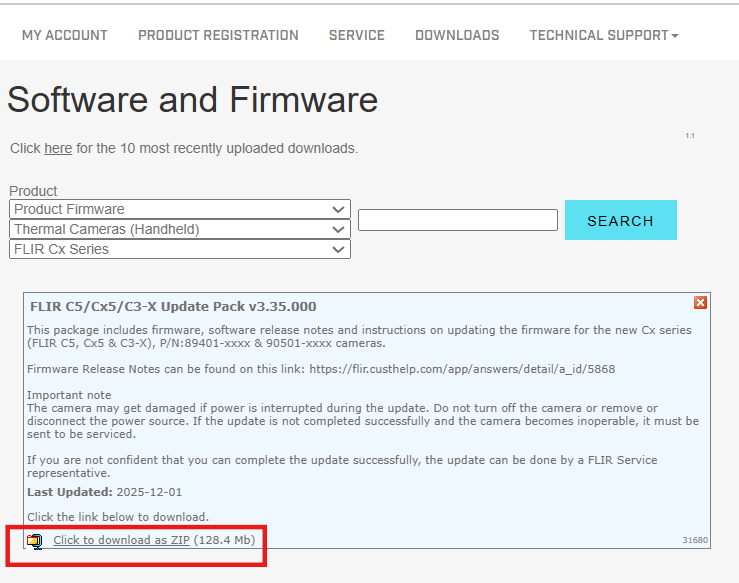Click the 'here' link for recent uploads

[58, 148]
